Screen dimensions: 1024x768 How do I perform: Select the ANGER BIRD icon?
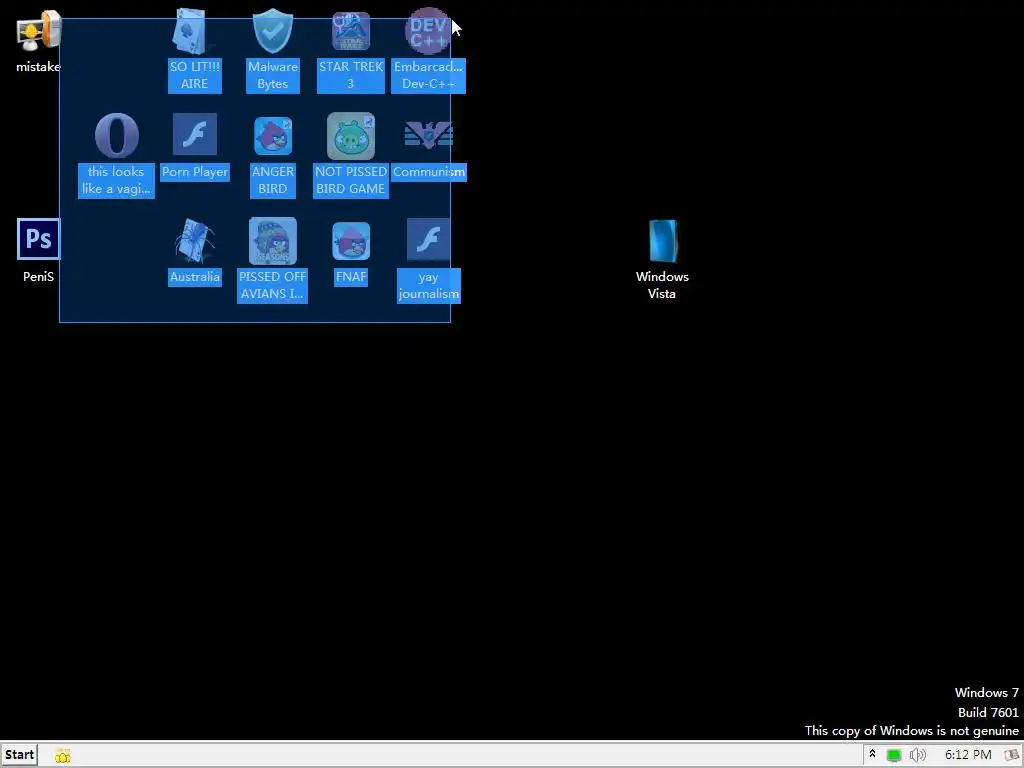pos(272,136)
